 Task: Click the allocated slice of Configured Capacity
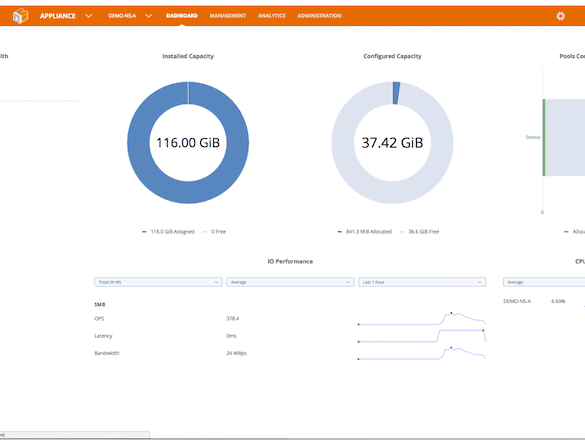pyautogui.click(x=396, y=93)
